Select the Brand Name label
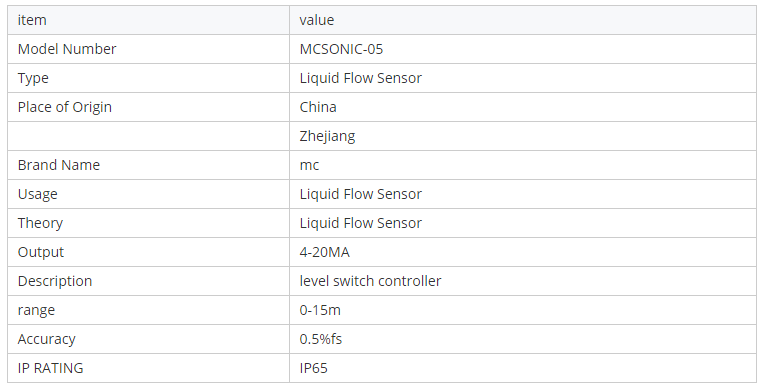Image resolution: width=761 pixels, height=391 pixels. (59, 165)
